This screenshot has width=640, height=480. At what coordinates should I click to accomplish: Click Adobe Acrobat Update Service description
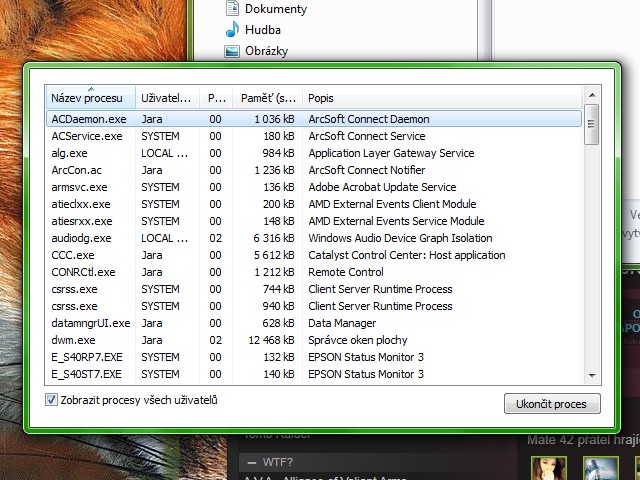tap(382, 187)
